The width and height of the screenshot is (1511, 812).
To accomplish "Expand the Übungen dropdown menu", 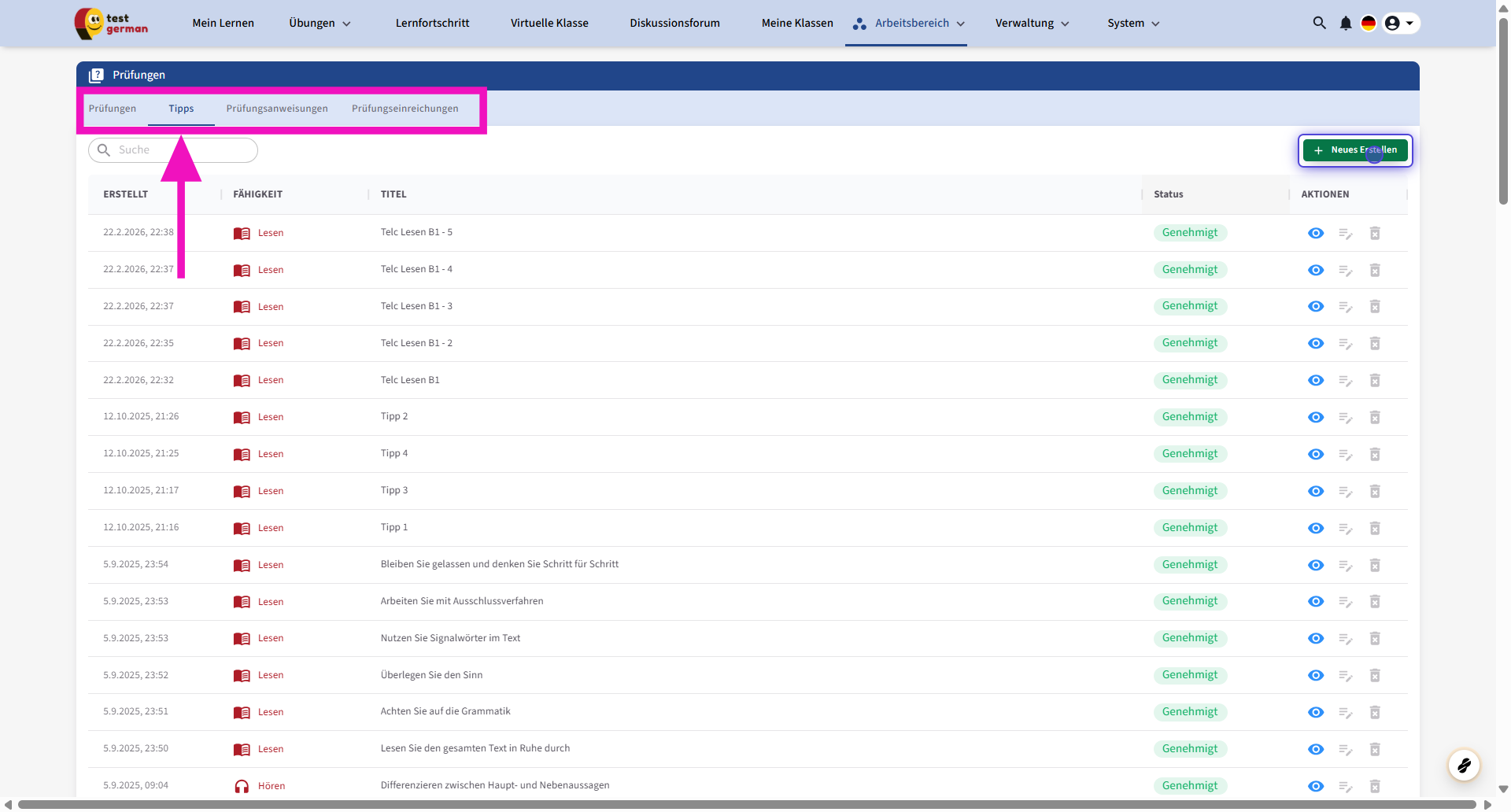I will coord(320,24).
